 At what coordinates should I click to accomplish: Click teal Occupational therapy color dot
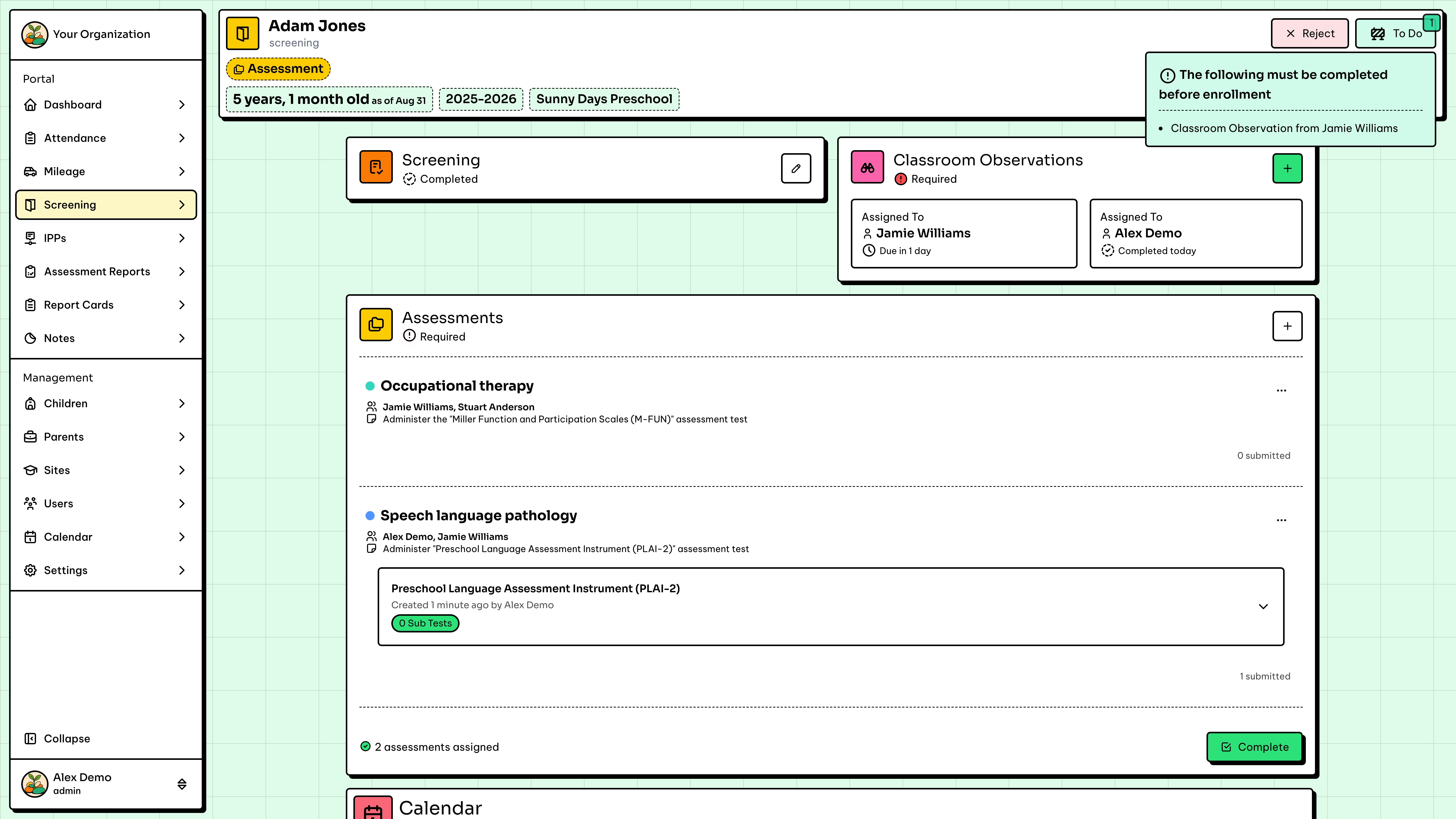tap(370, 386)
